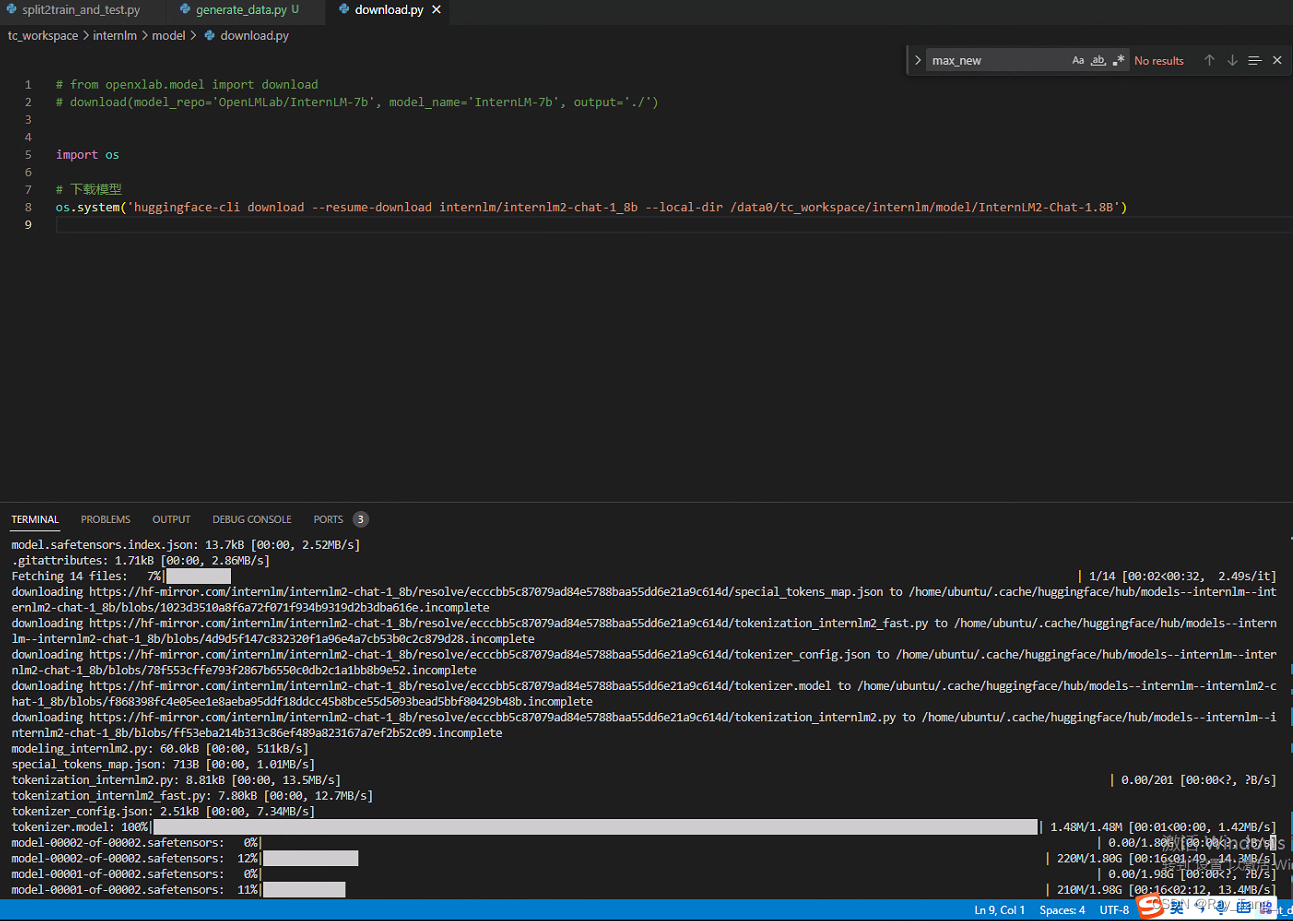Open the DEBUG CONSOLE tab
The width and height of the screenshot is (1293, 921).
coord(252,519)
